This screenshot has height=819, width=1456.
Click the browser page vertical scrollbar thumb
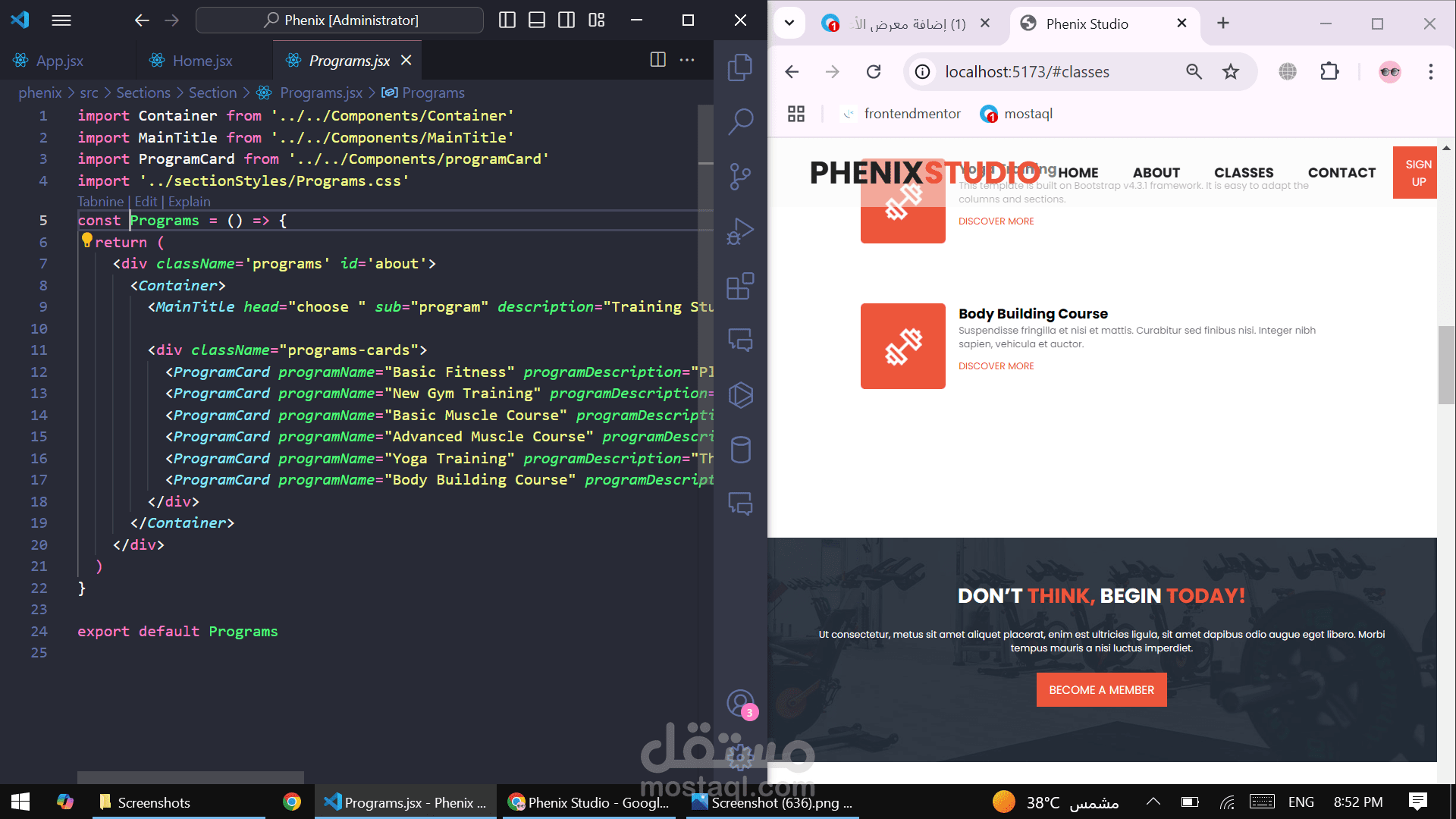1446,364
